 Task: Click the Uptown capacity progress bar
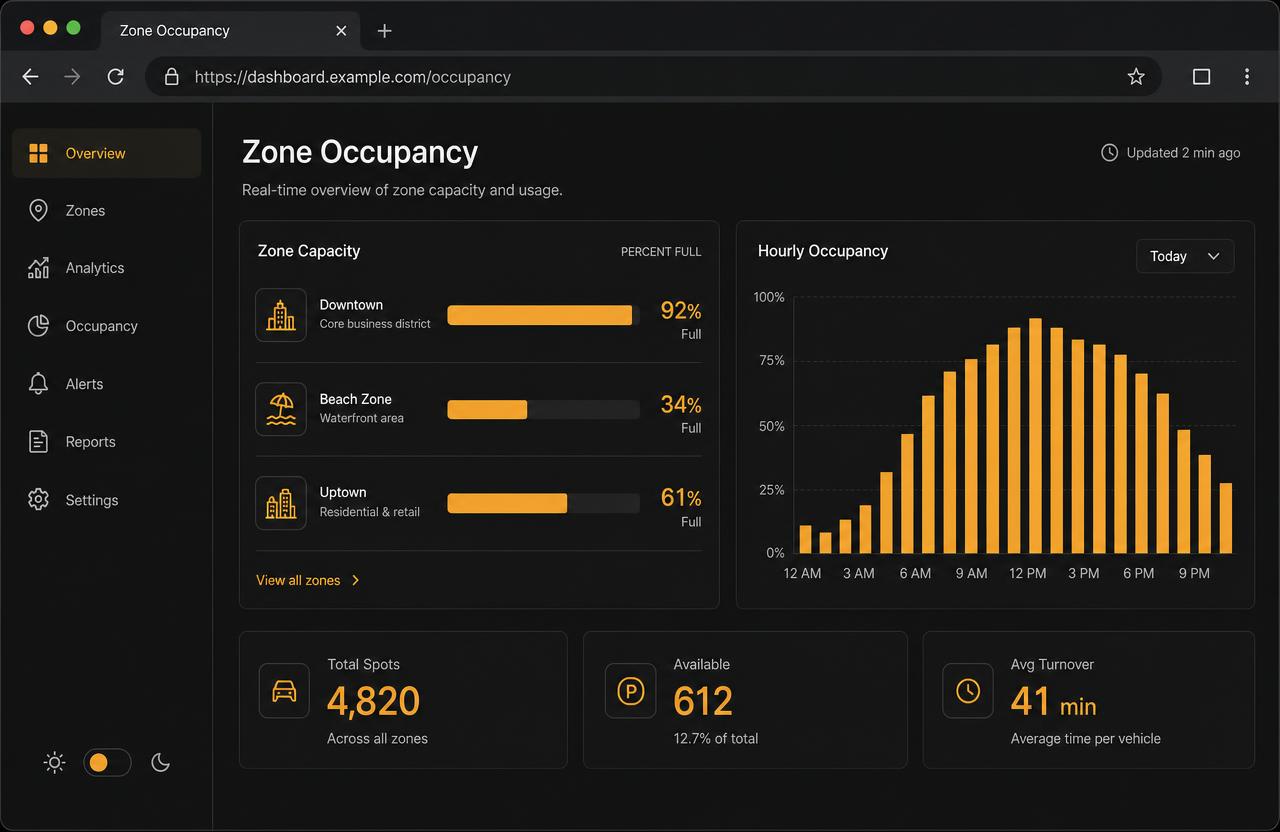[543, 503]
